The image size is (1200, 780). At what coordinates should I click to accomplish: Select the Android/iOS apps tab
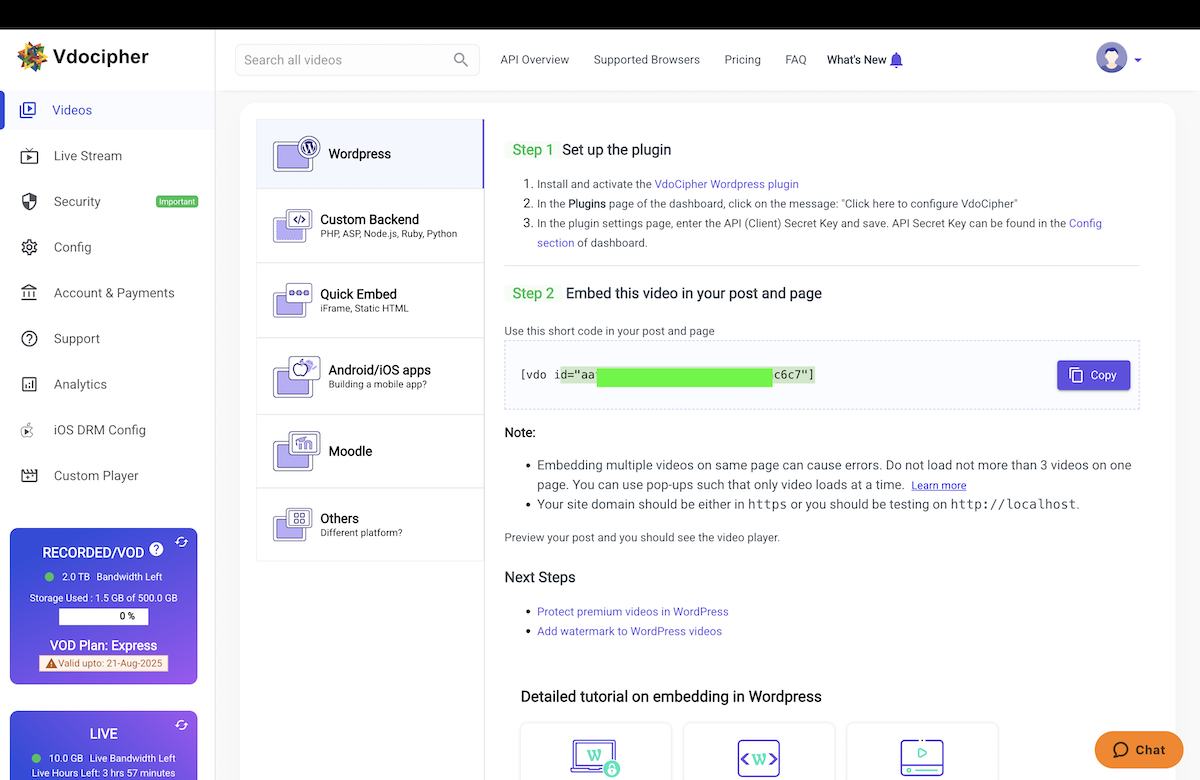tap(370, 376)
